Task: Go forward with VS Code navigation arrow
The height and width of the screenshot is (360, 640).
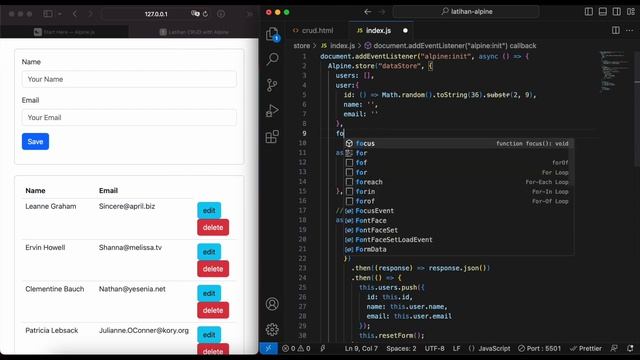Action: 382,12
